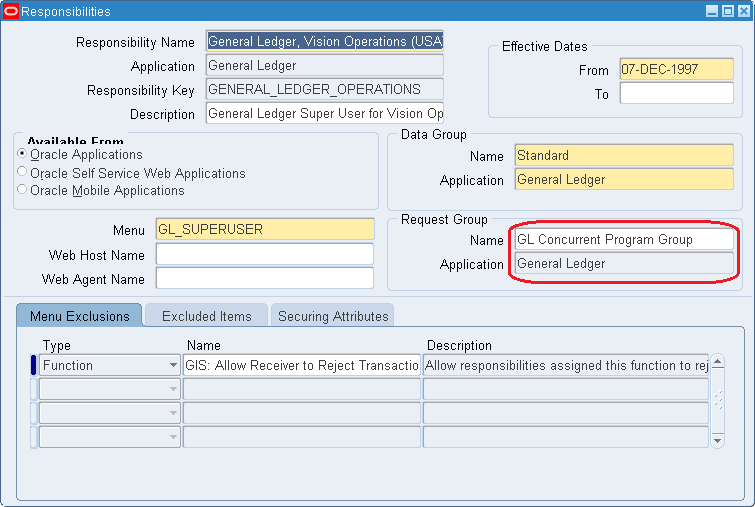Click the Web Host Name field
The height and width of the screenshot is (507, 755).
click(x=265, y=254)
